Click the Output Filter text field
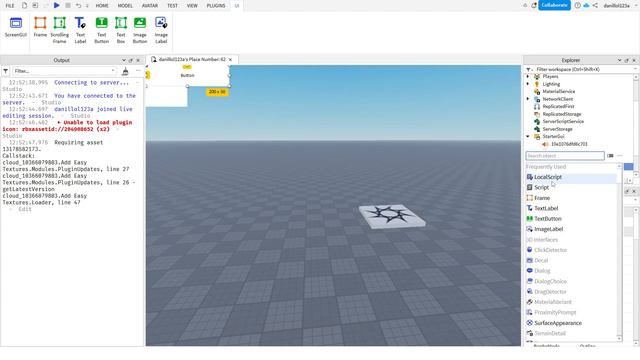This screenshot has height=360, width=640. pos(64,71)
